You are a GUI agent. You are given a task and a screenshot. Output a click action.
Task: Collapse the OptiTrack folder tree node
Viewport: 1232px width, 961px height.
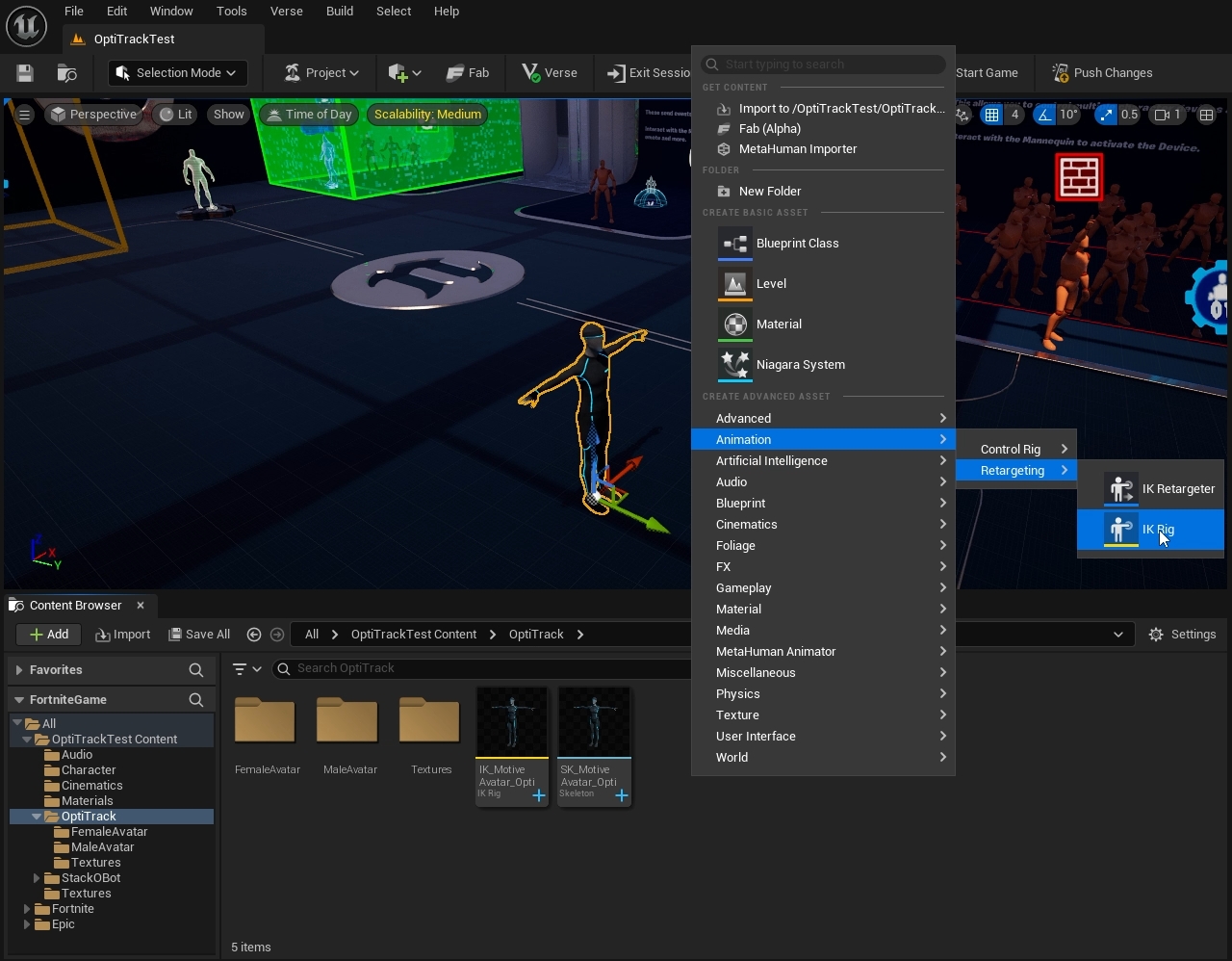[37, 817]
